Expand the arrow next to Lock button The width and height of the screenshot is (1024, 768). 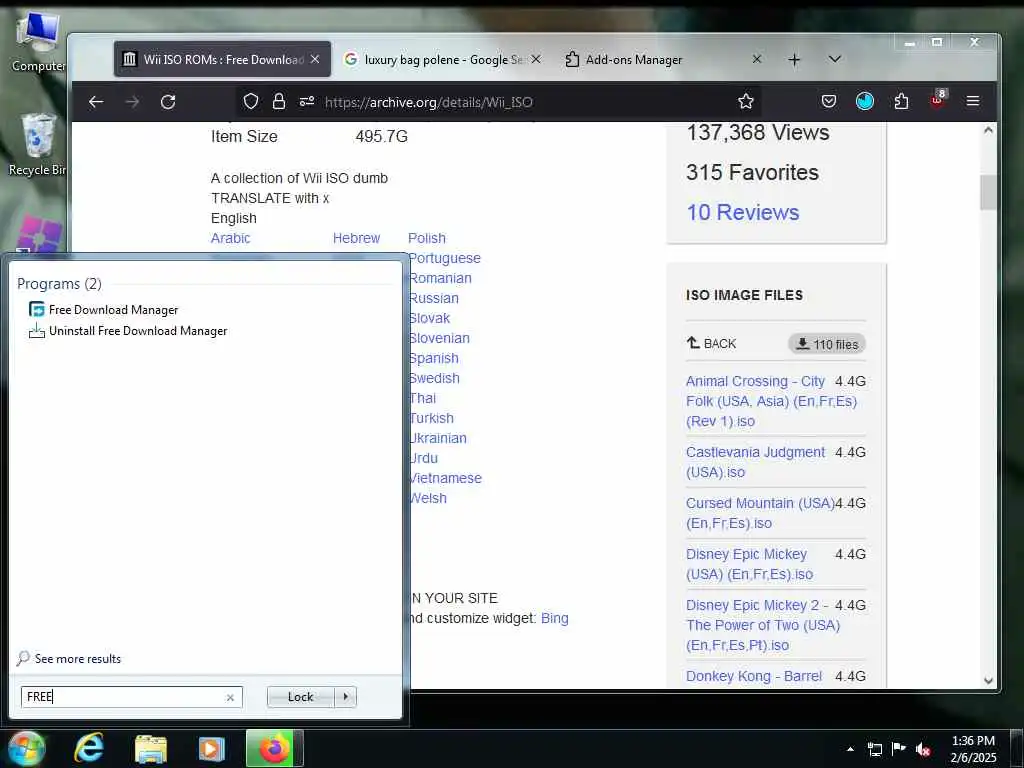[345, 697]
